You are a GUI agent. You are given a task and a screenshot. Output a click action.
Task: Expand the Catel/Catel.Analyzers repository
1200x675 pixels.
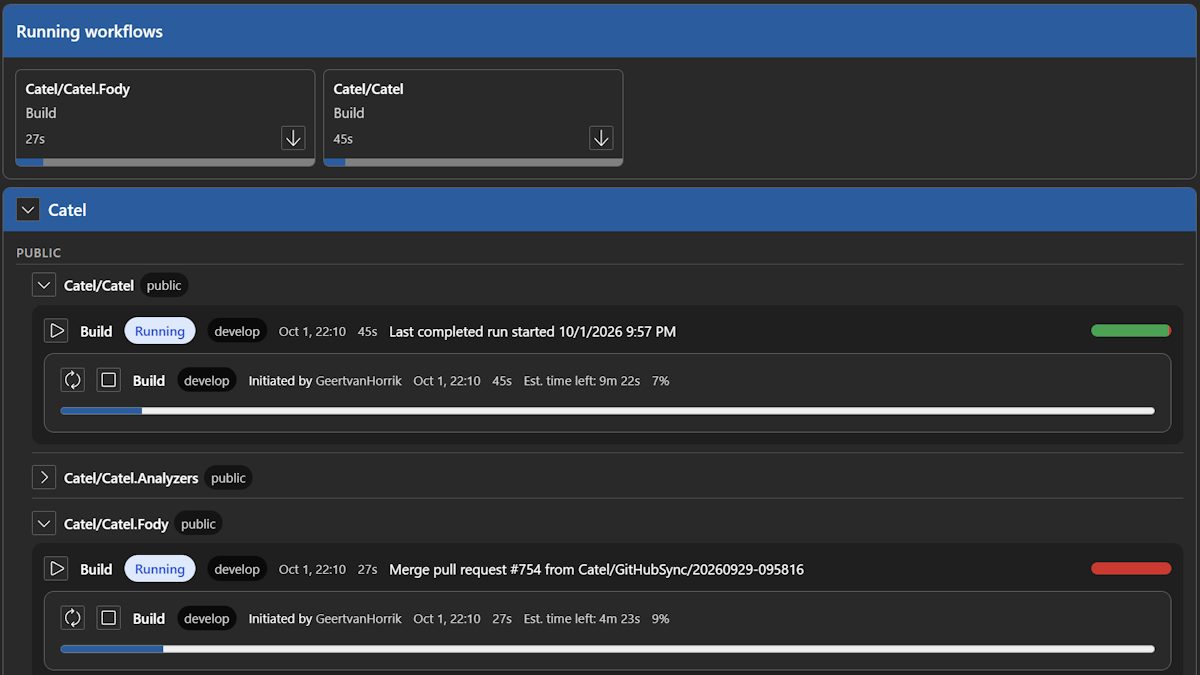pos(44,478)
